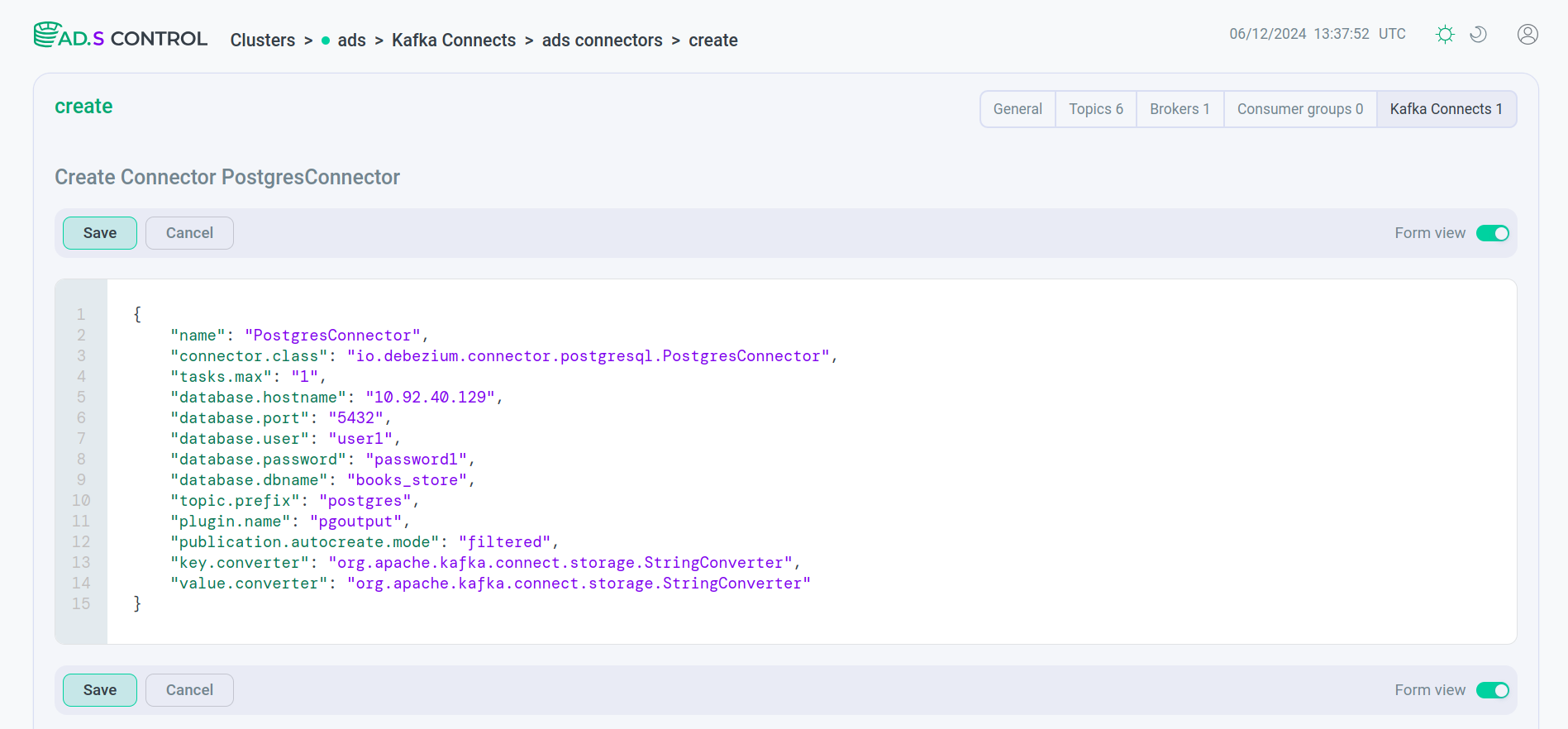The image size is (1568, 729).
Task: Click the date and time display
Action: 1317,34
